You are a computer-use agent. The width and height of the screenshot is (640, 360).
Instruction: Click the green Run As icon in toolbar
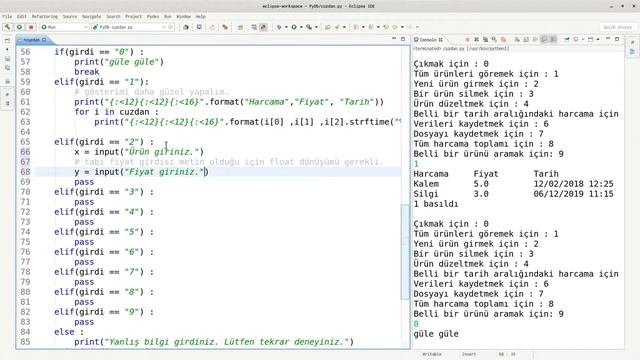click(x=294, y=27)
